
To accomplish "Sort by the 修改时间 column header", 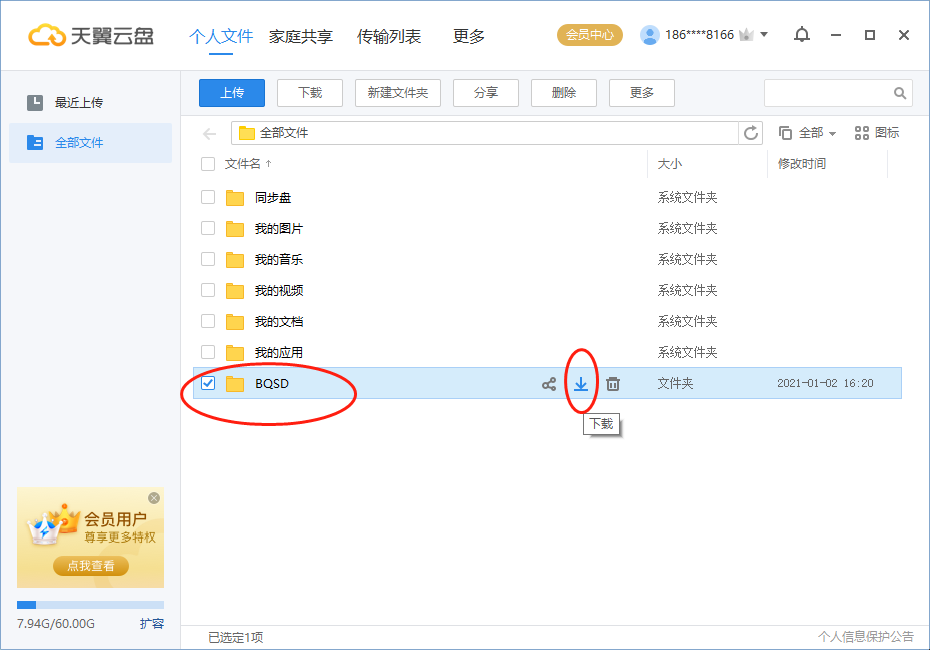I will [x=802, y=164].
